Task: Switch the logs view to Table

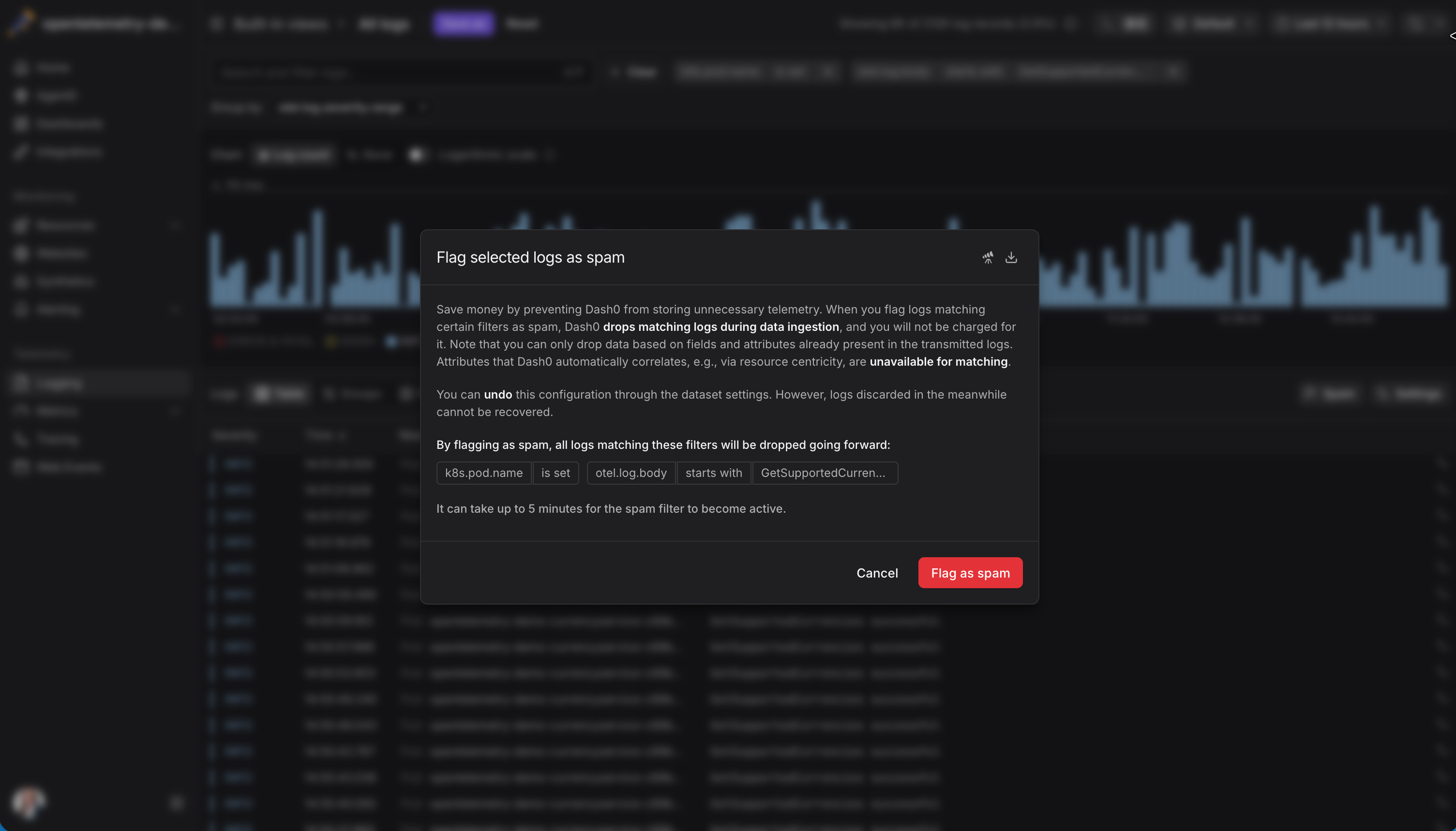Action: (280, 394)
